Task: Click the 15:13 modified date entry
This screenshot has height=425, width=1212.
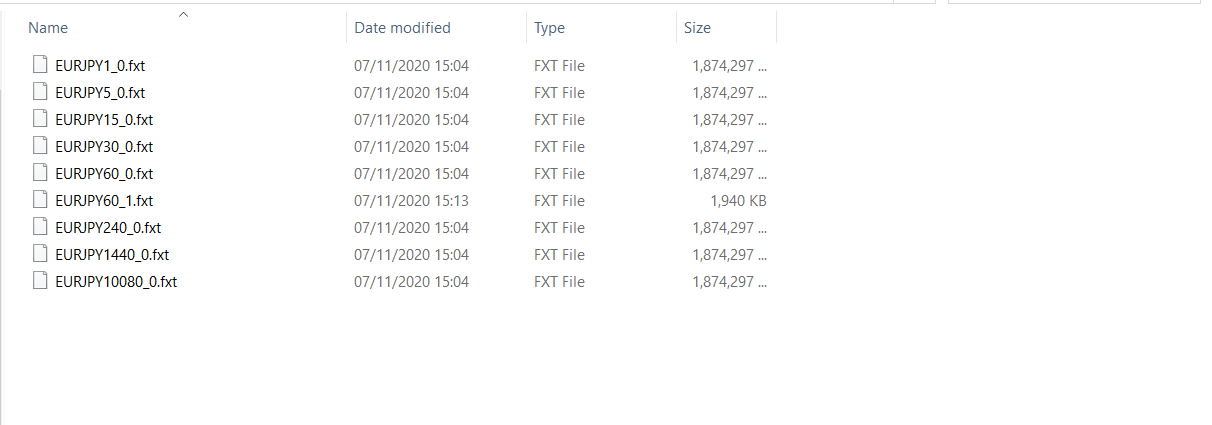Action: pyautogui.click(x=451, y=200)
